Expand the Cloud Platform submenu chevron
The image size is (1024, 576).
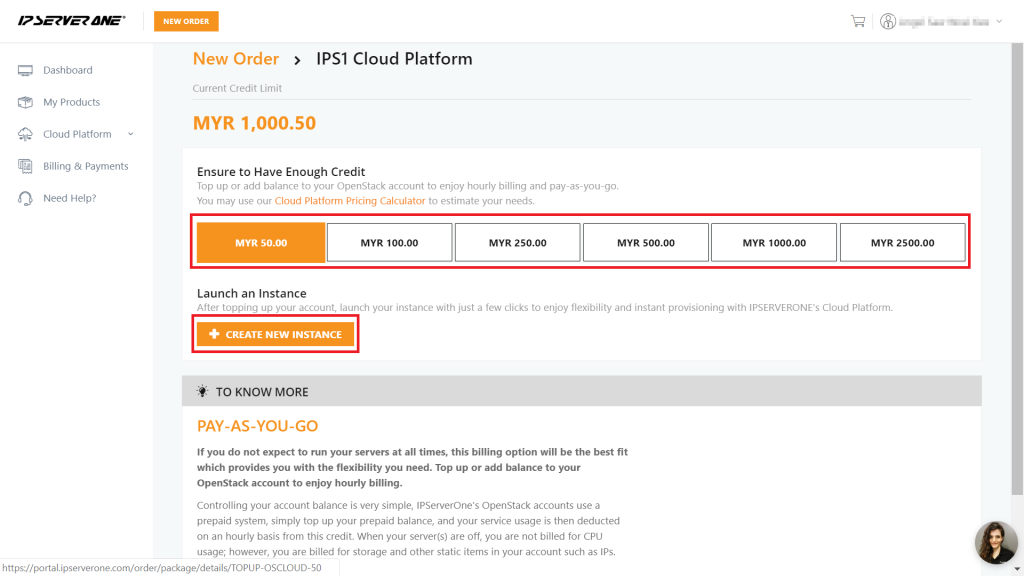click(x=131, y=134)
